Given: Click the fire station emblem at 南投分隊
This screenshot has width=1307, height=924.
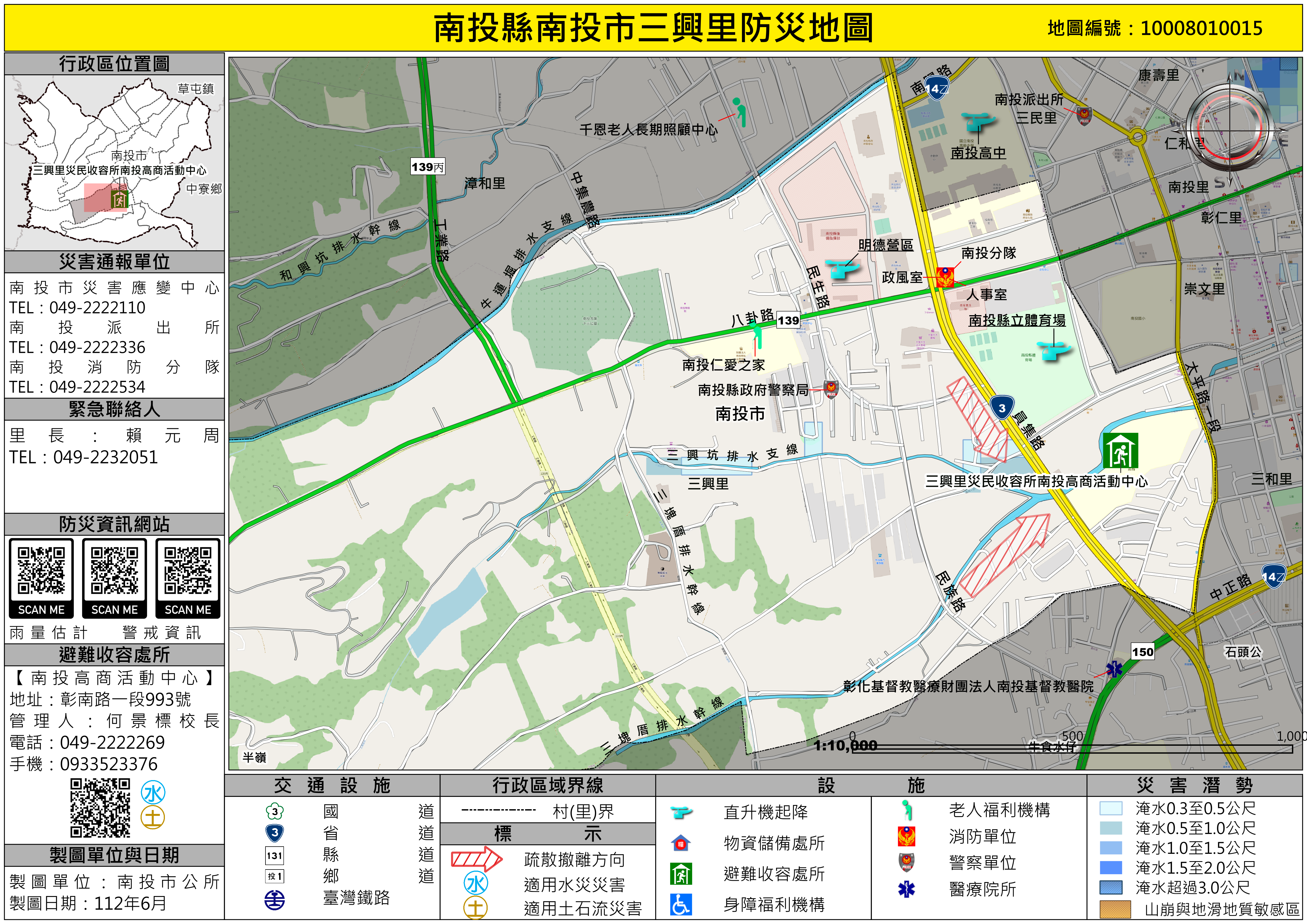Looking at the screenshot, I should 945,277.
